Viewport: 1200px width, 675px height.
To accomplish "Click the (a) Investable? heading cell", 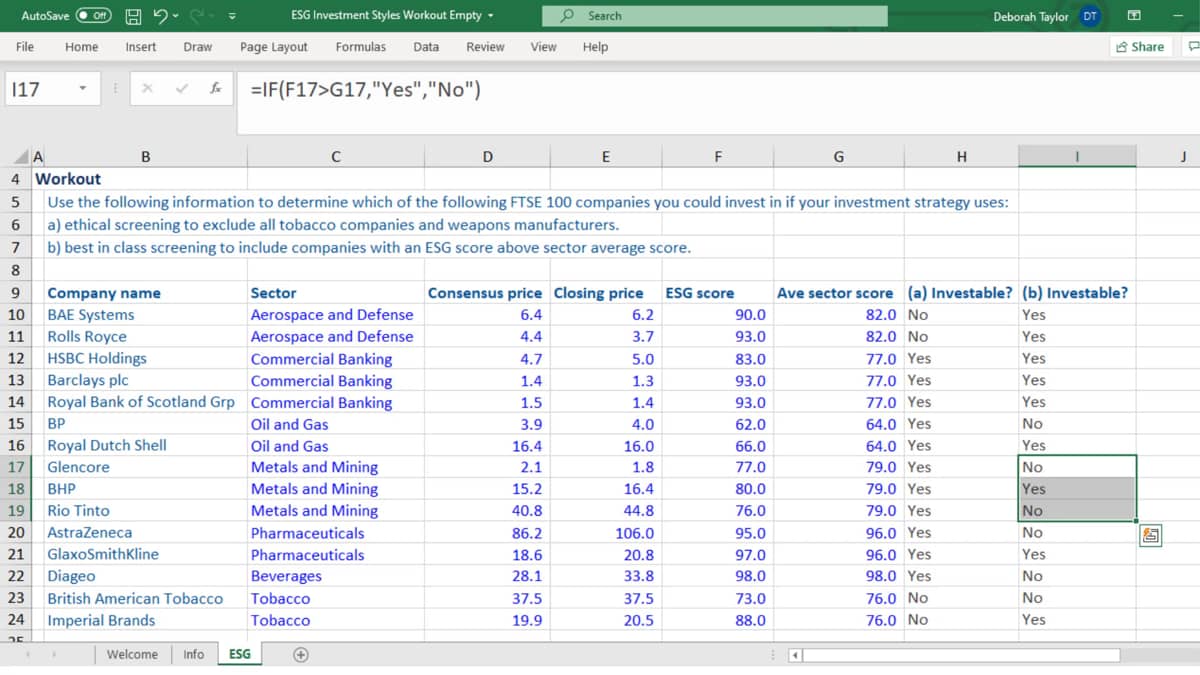I will click(960, 293).
